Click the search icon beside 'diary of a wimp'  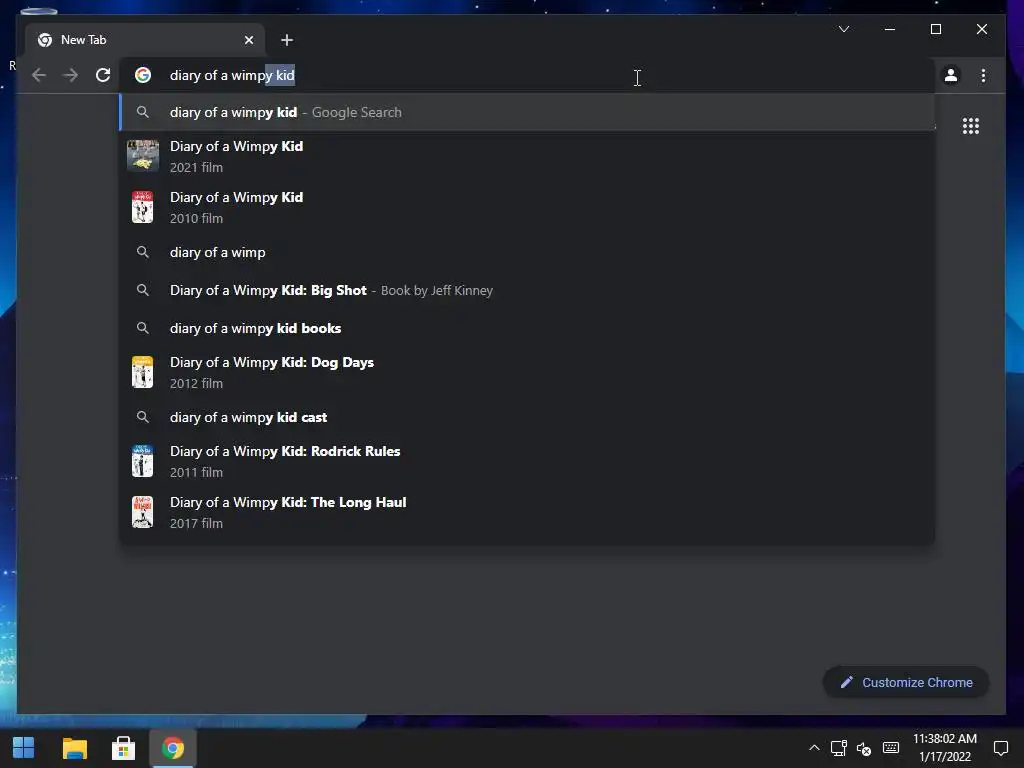(x=142, y=252)
